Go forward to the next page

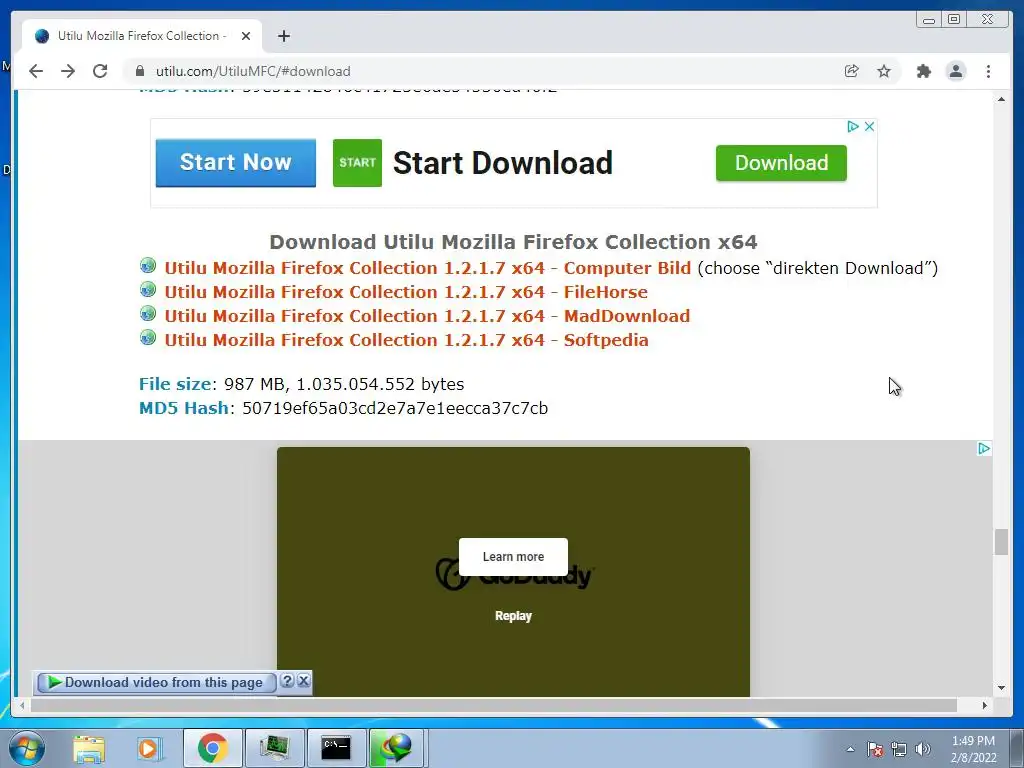click(x=68, y=71)
